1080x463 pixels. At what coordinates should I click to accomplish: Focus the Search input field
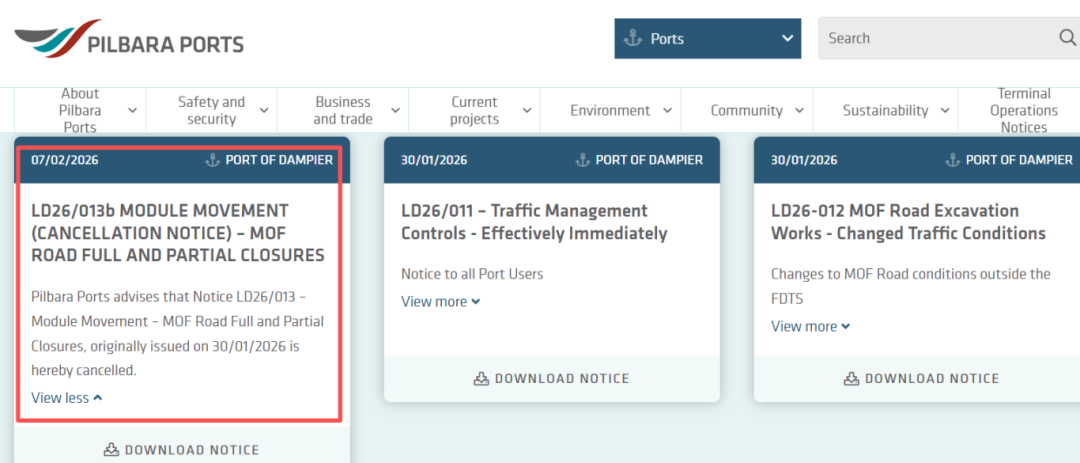point(935,38)
